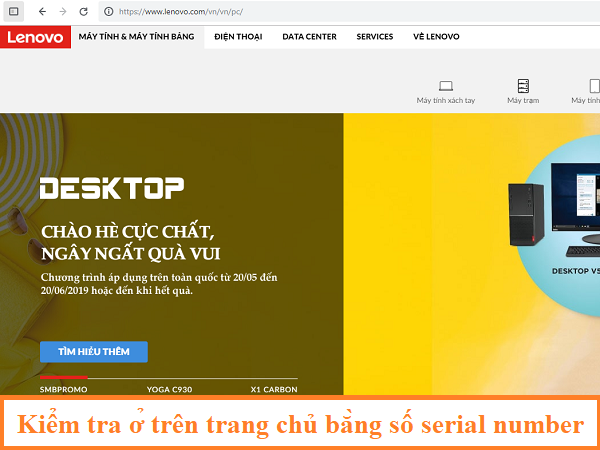This screenshot has height=450, width=600.
Task: Select the SMBPROMO banner slide
Action: [64, 389]
